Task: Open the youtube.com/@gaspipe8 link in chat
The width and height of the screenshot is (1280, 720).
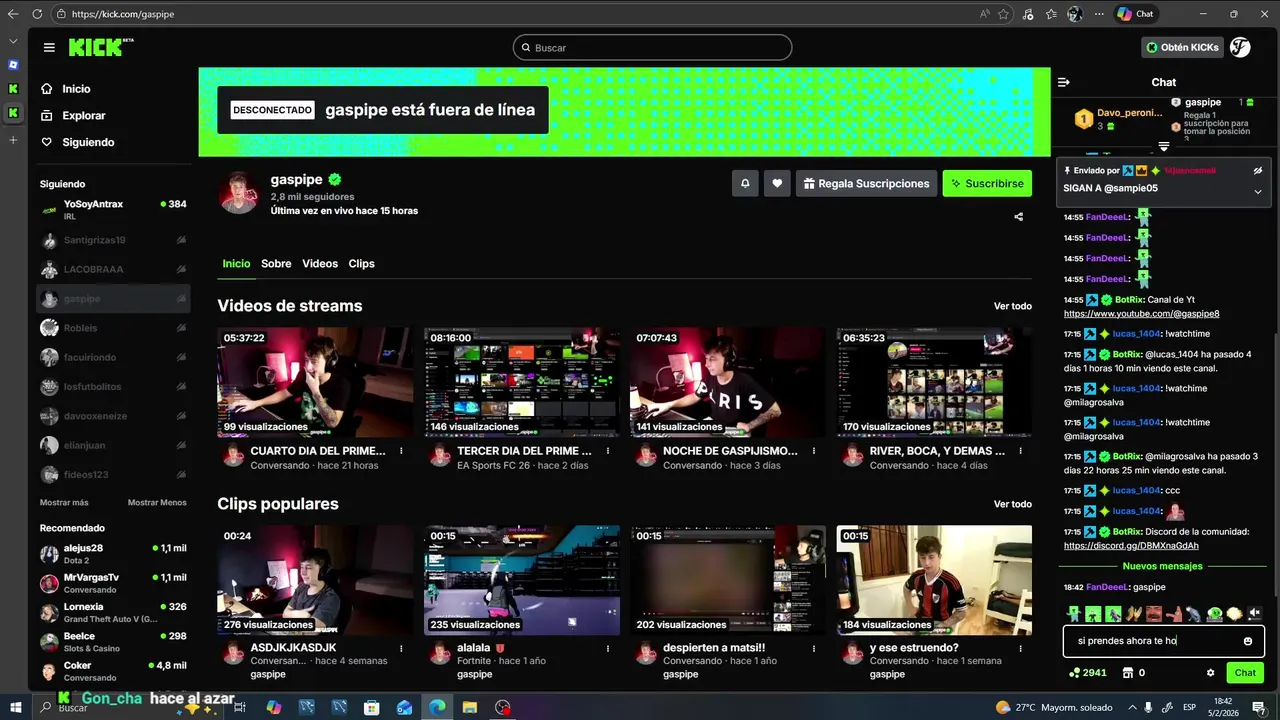Action: pos(1141,314)
